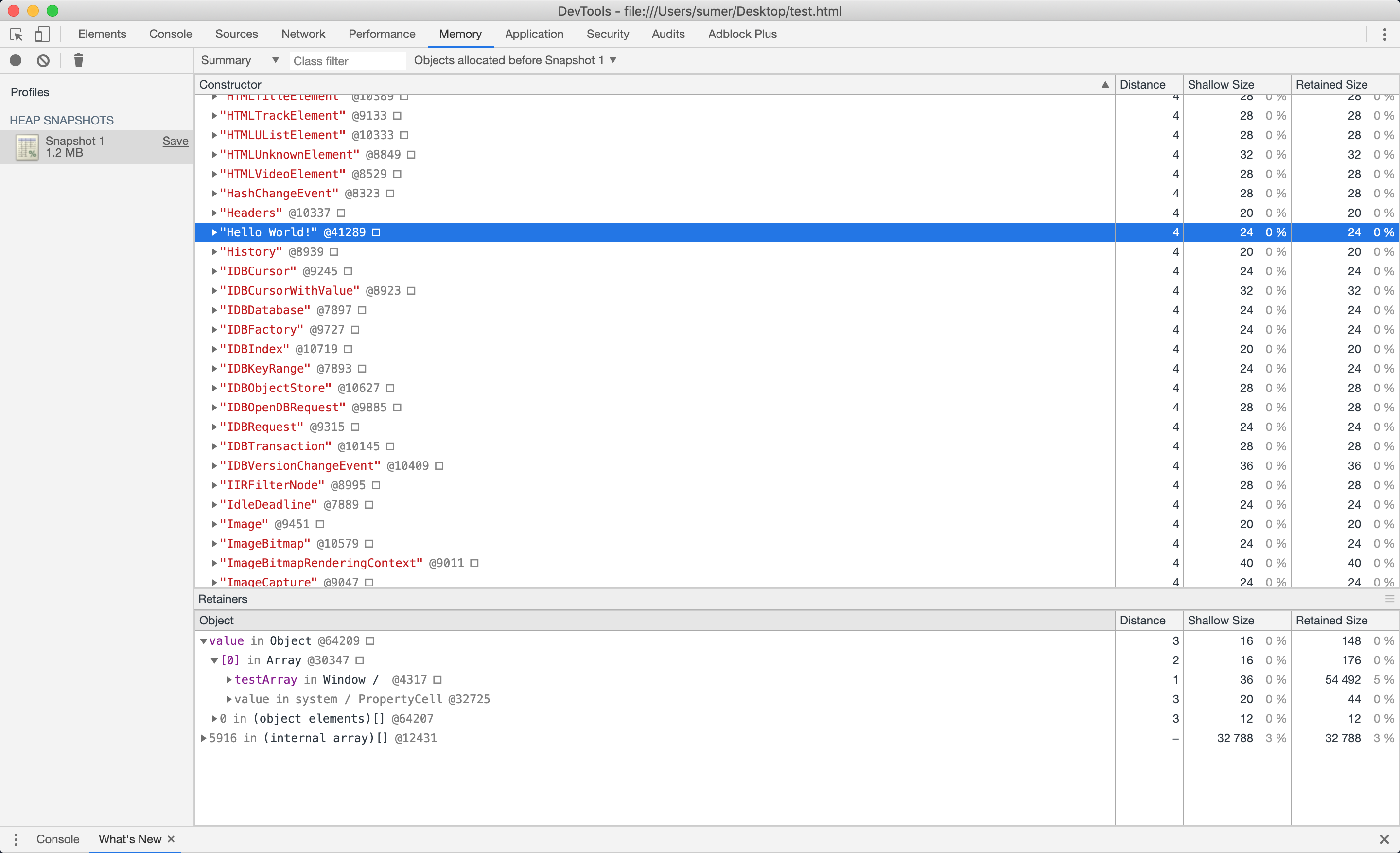Toggle the device toolbar icon
Screen dimensions: 1400x853
pos(42,34)
